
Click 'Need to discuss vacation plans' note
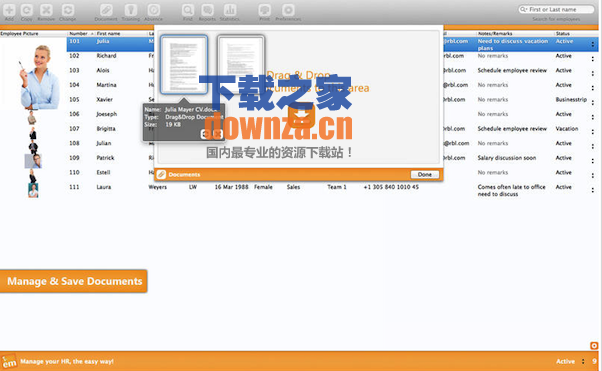point(513,45)
